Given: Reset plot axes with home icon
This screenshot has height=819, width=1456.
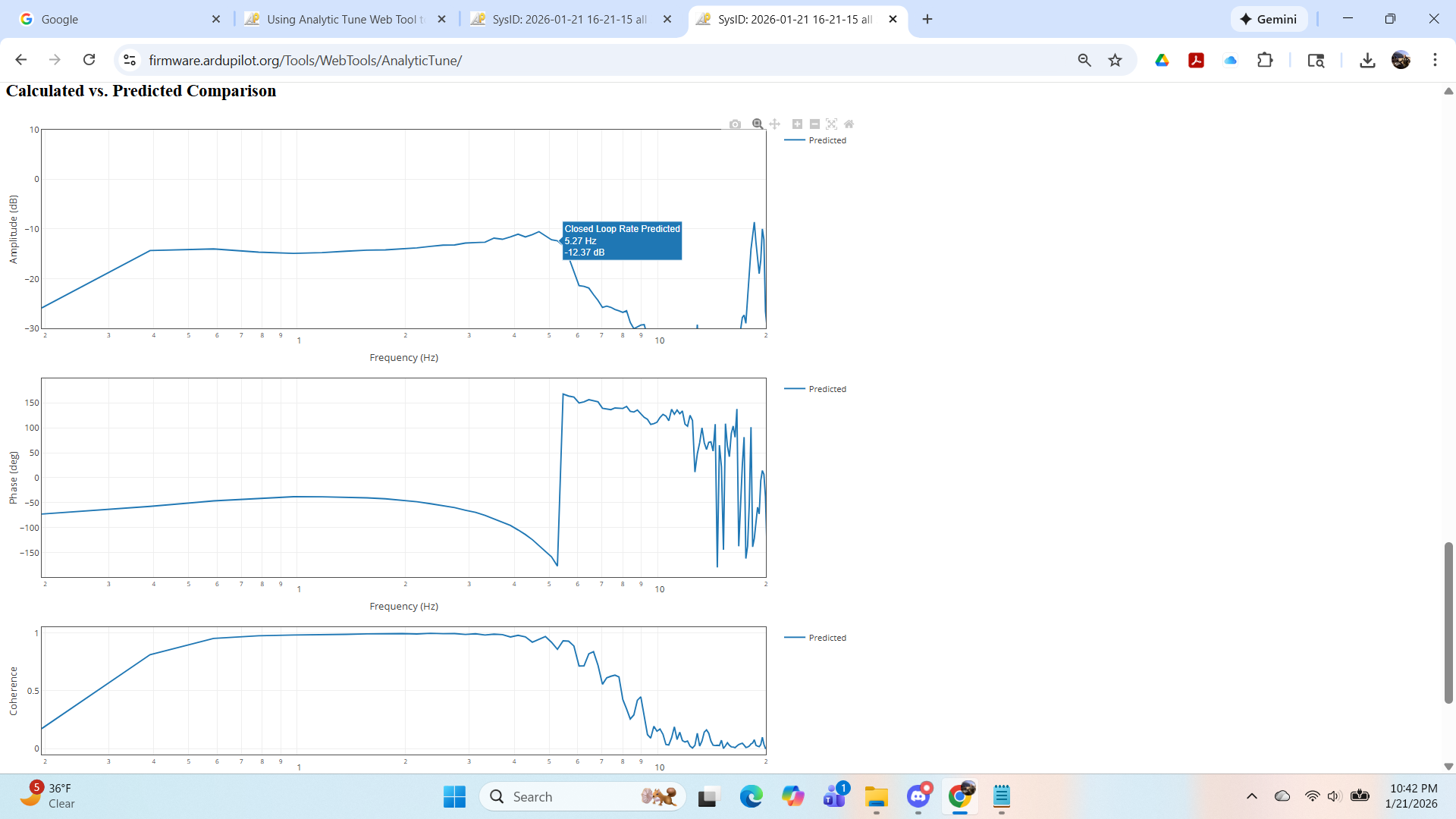Looking at the screenshot, I should pos(849,124).
